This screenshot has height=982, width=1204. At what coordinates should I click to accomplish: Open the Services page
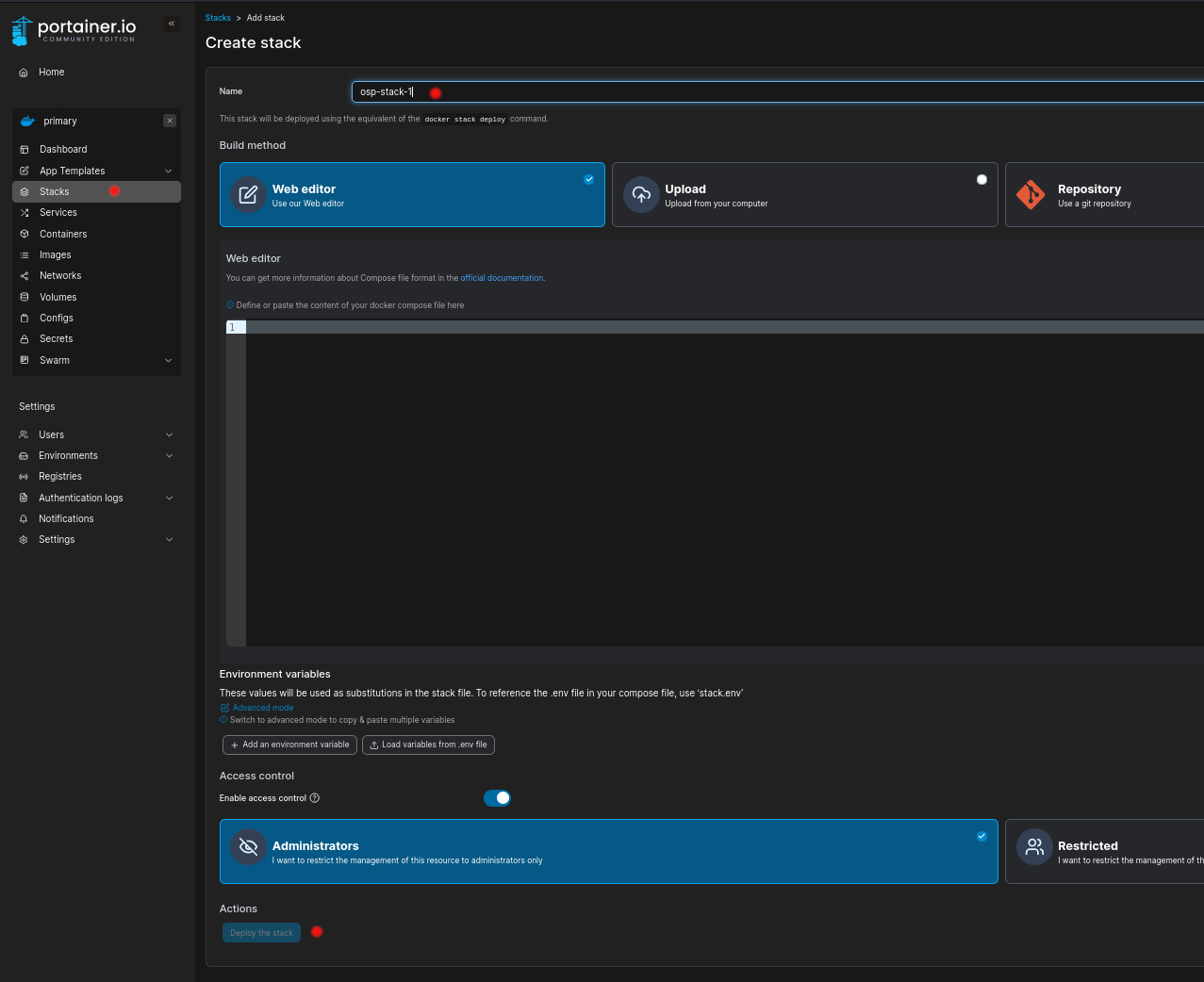tap(96, 213)
